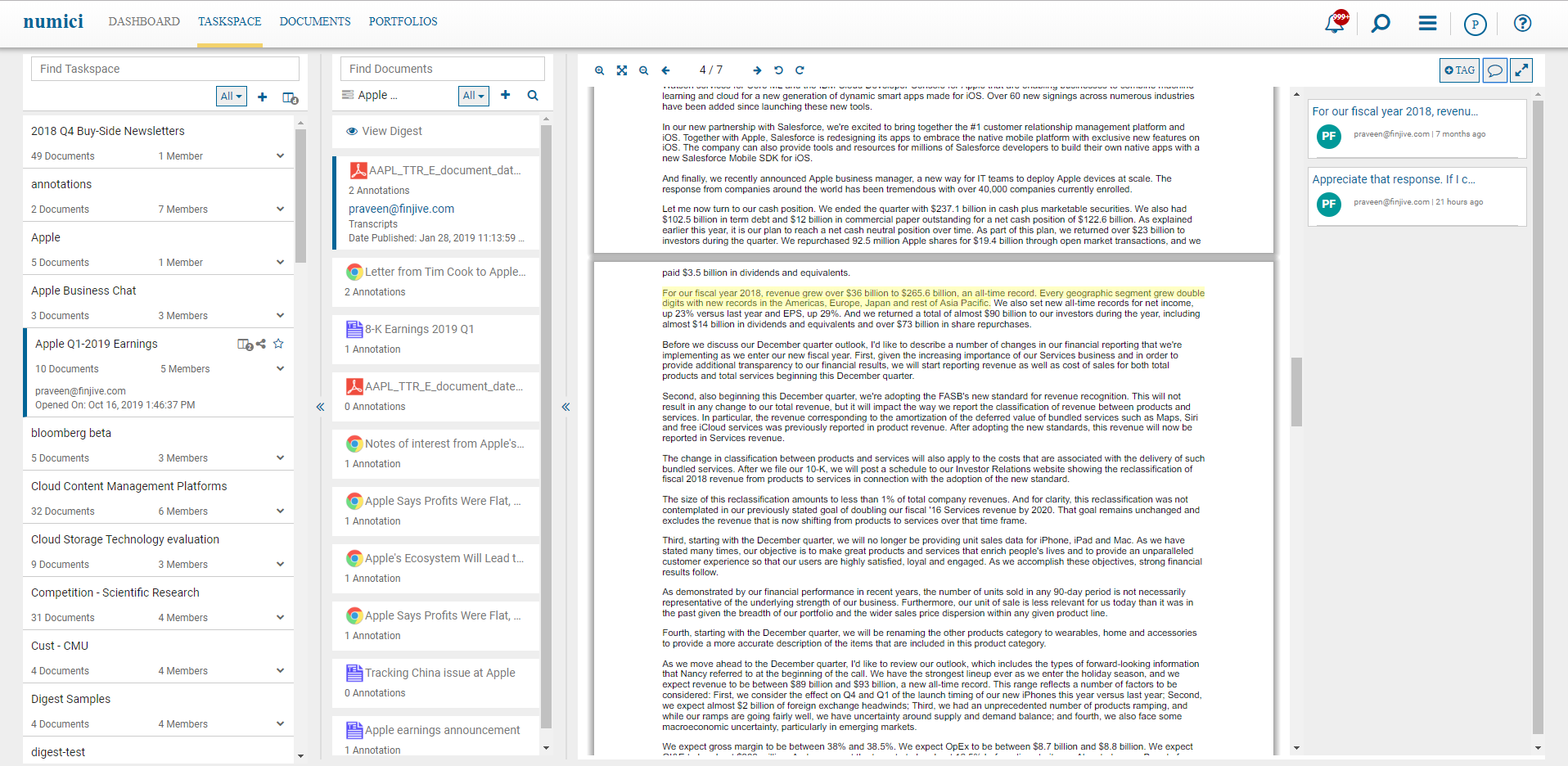Switch to the Documents tab
Viewport: 1568px width, 766px height.
click(315, 21)
